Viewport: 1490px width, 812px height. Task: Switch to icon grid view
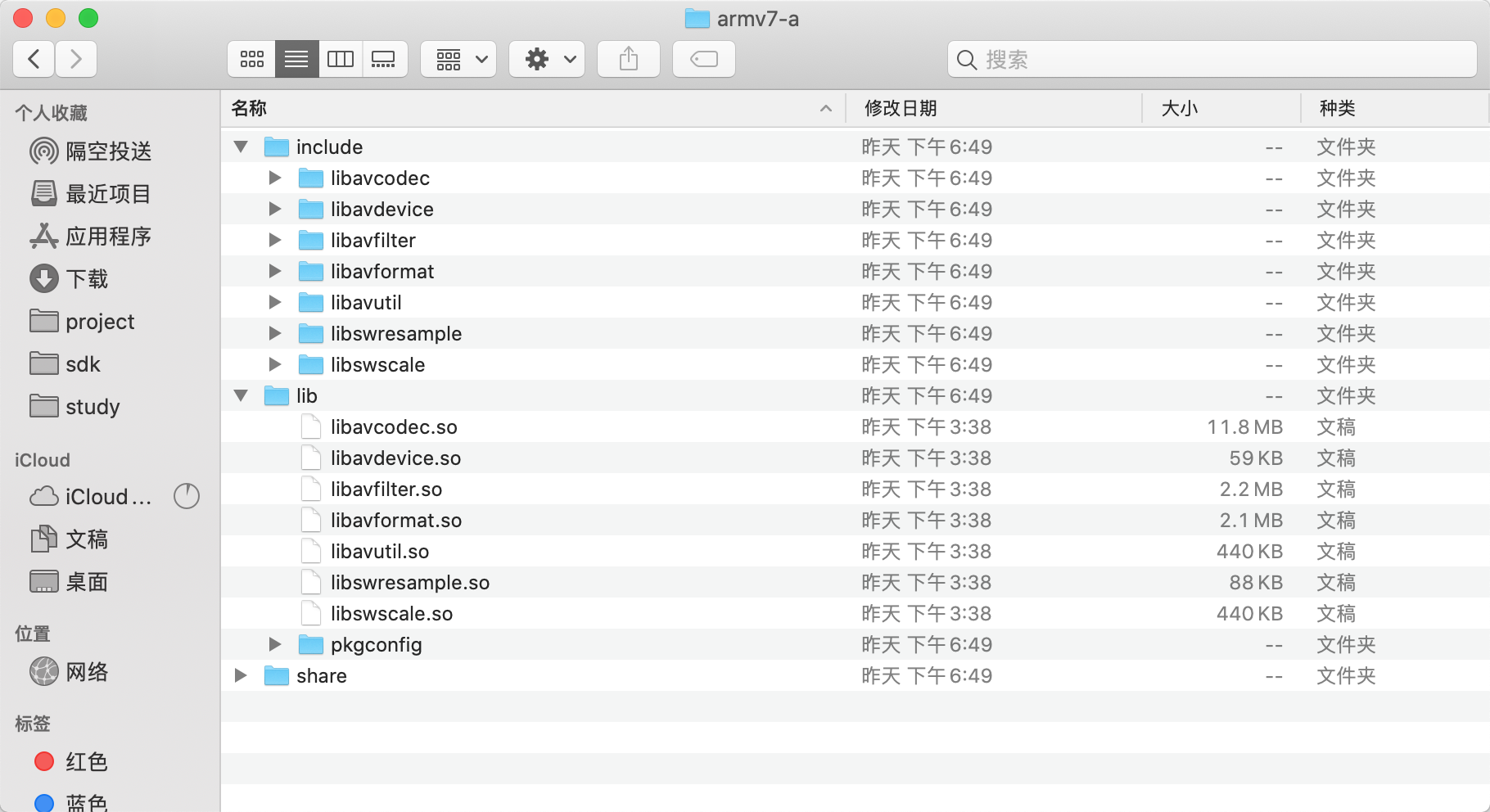coord(251,59)
